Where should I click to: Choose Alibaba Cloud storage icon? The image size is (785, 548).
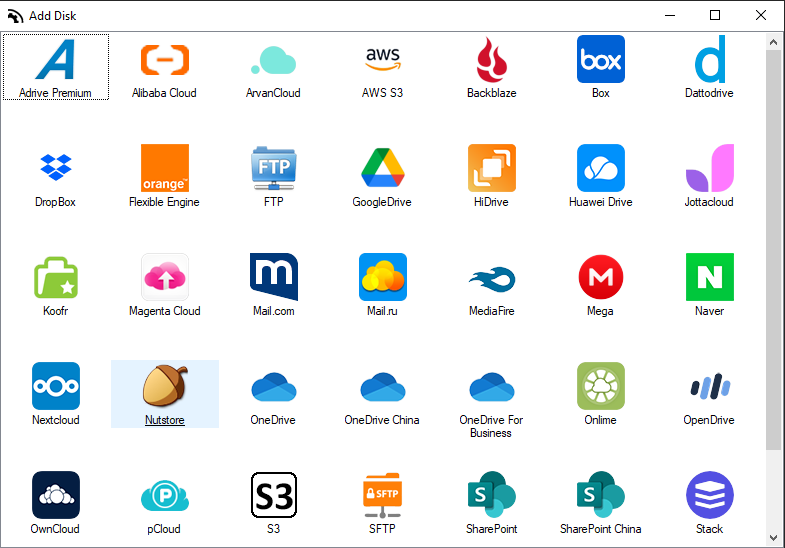(x=165, y=60)
